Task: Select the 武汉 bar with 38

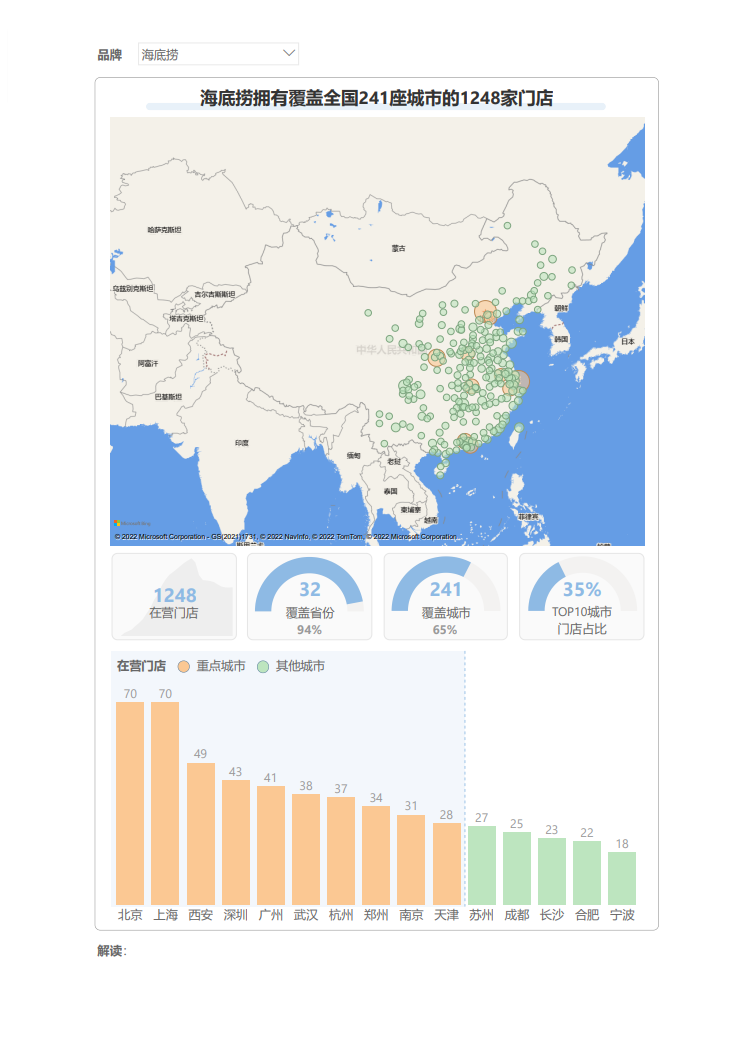Action: pos(306,849)
